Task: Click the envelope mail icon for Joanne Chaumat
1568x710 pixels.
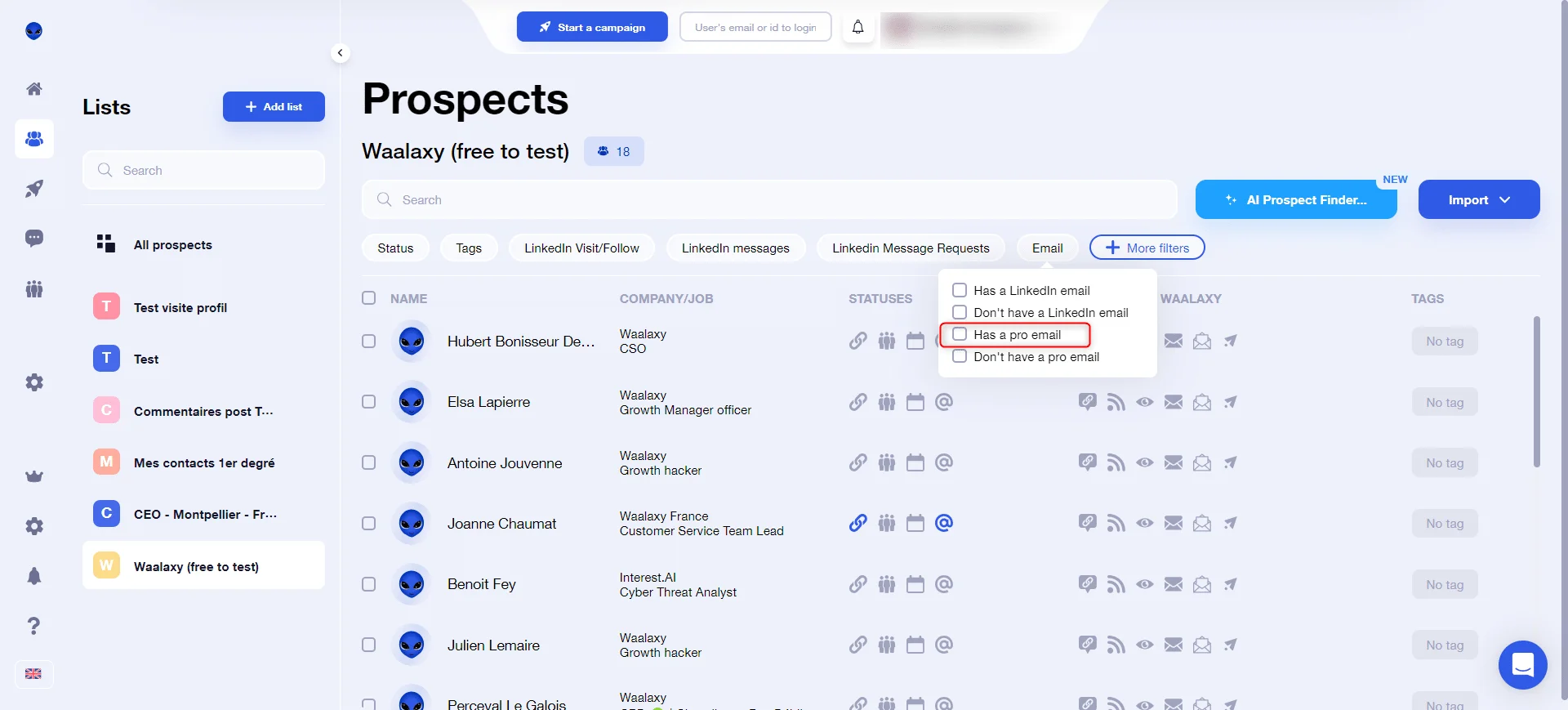Action: [1173, 523]
